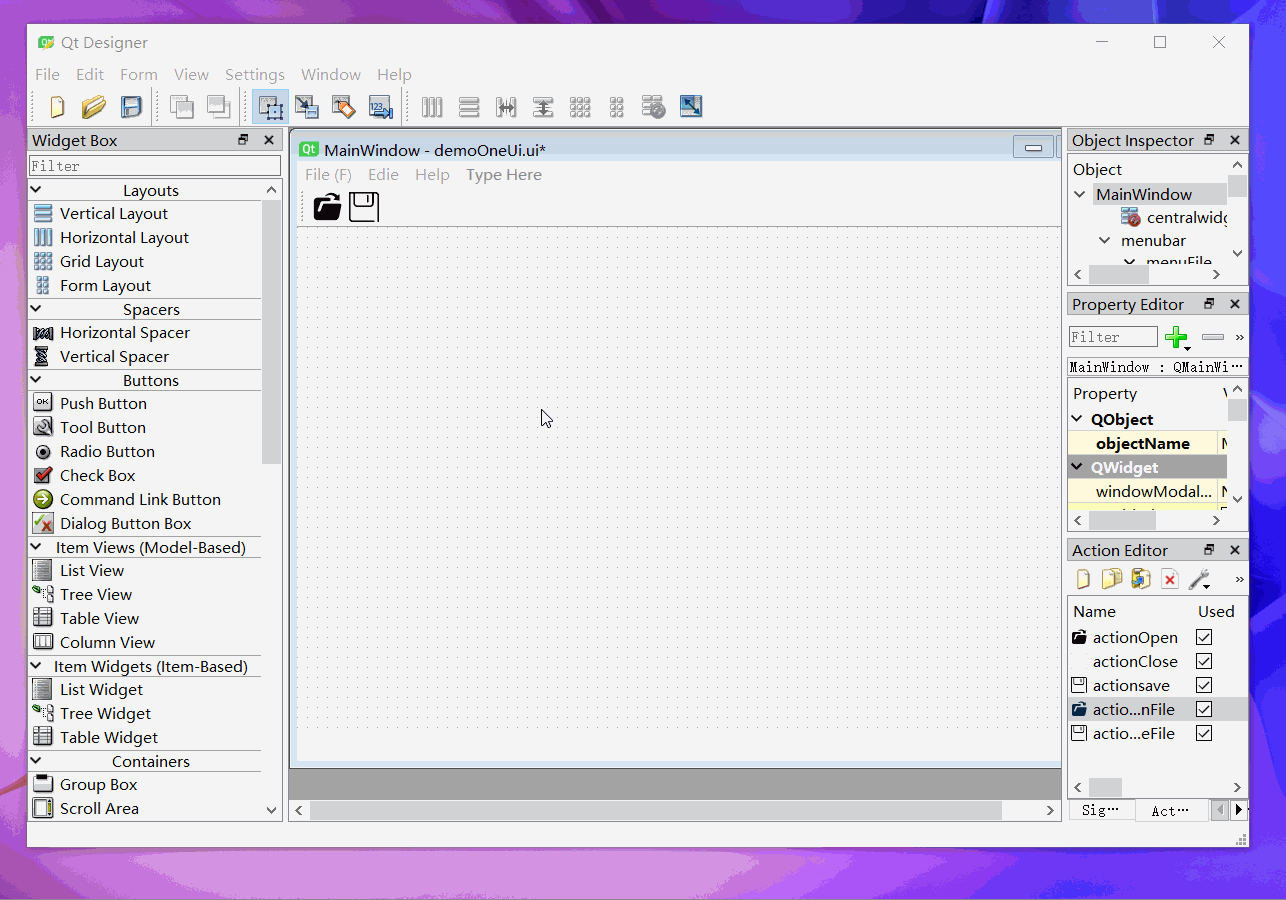Open the View menu

pos(191,74)
